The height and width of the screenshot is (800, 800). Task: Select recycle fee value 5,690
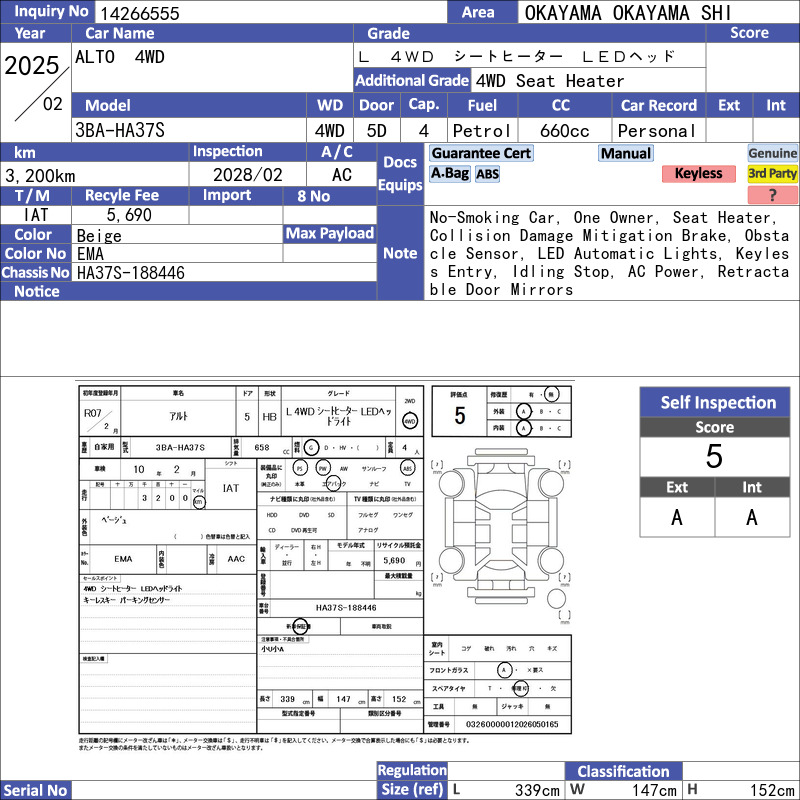tap(129, 215)
